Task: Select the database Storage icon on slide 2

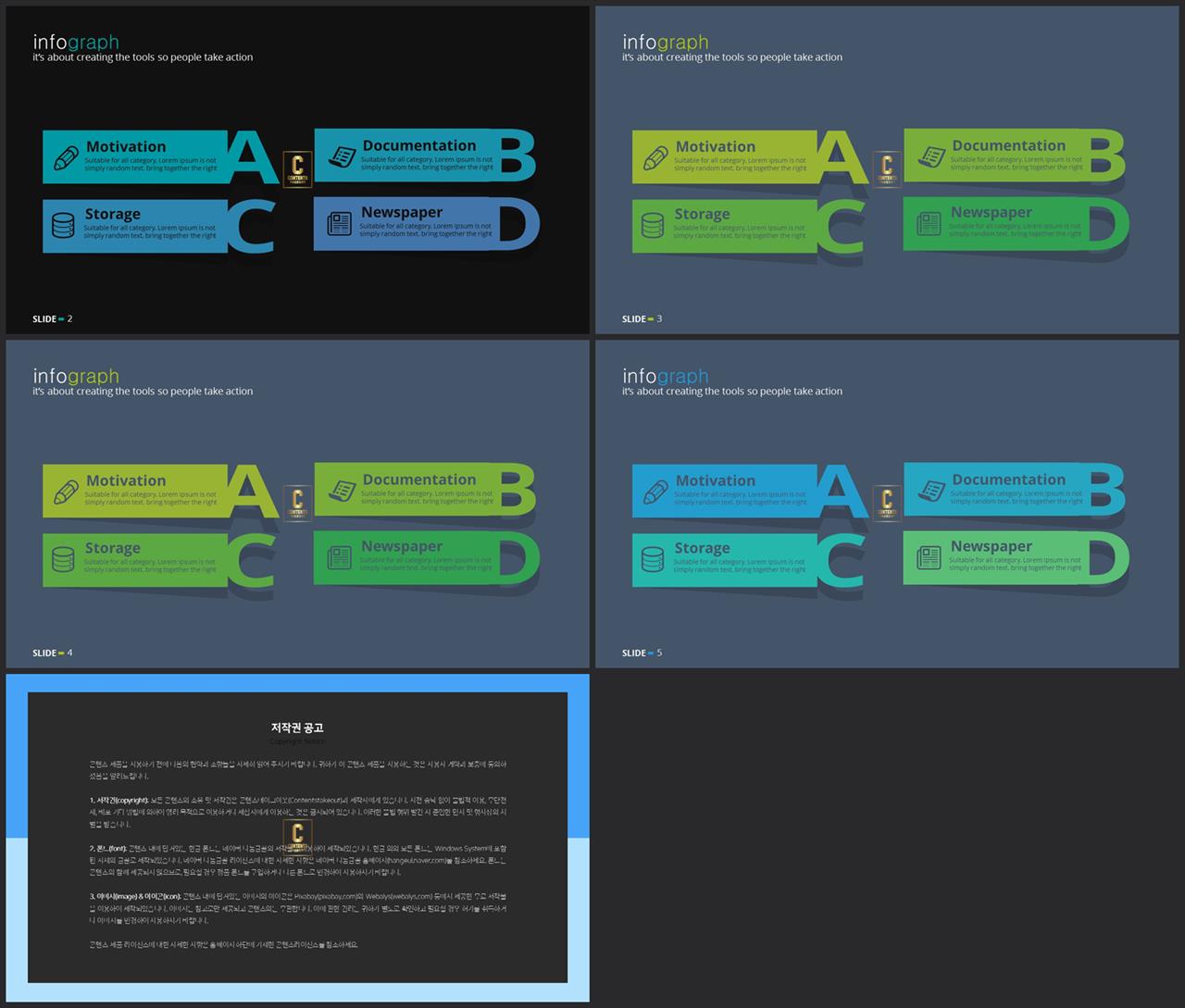Action: (x=63, y=225)
